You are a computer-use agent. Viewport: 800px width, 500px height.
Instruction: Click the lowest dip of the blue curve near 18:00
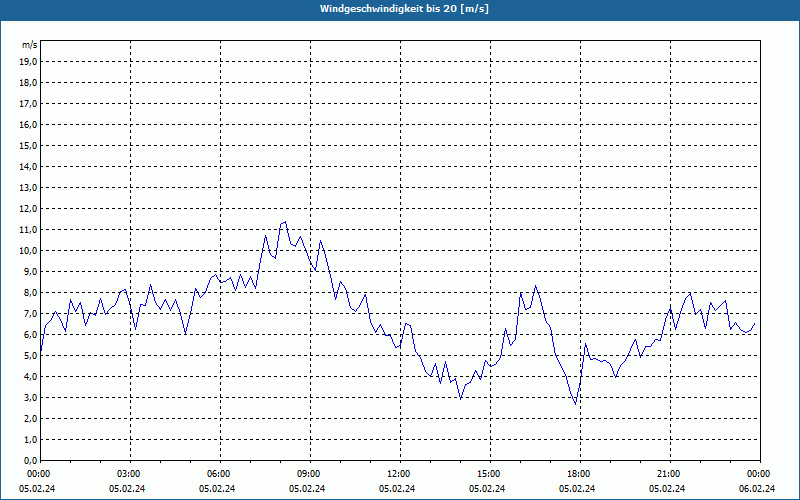[x=576, y=404]
